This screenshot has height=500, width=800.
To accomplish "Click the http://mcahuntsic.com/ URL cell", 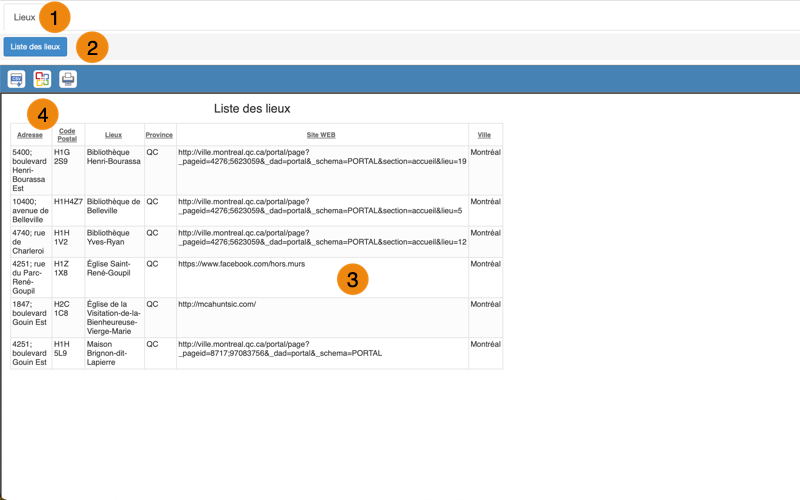I will (322, 318).
